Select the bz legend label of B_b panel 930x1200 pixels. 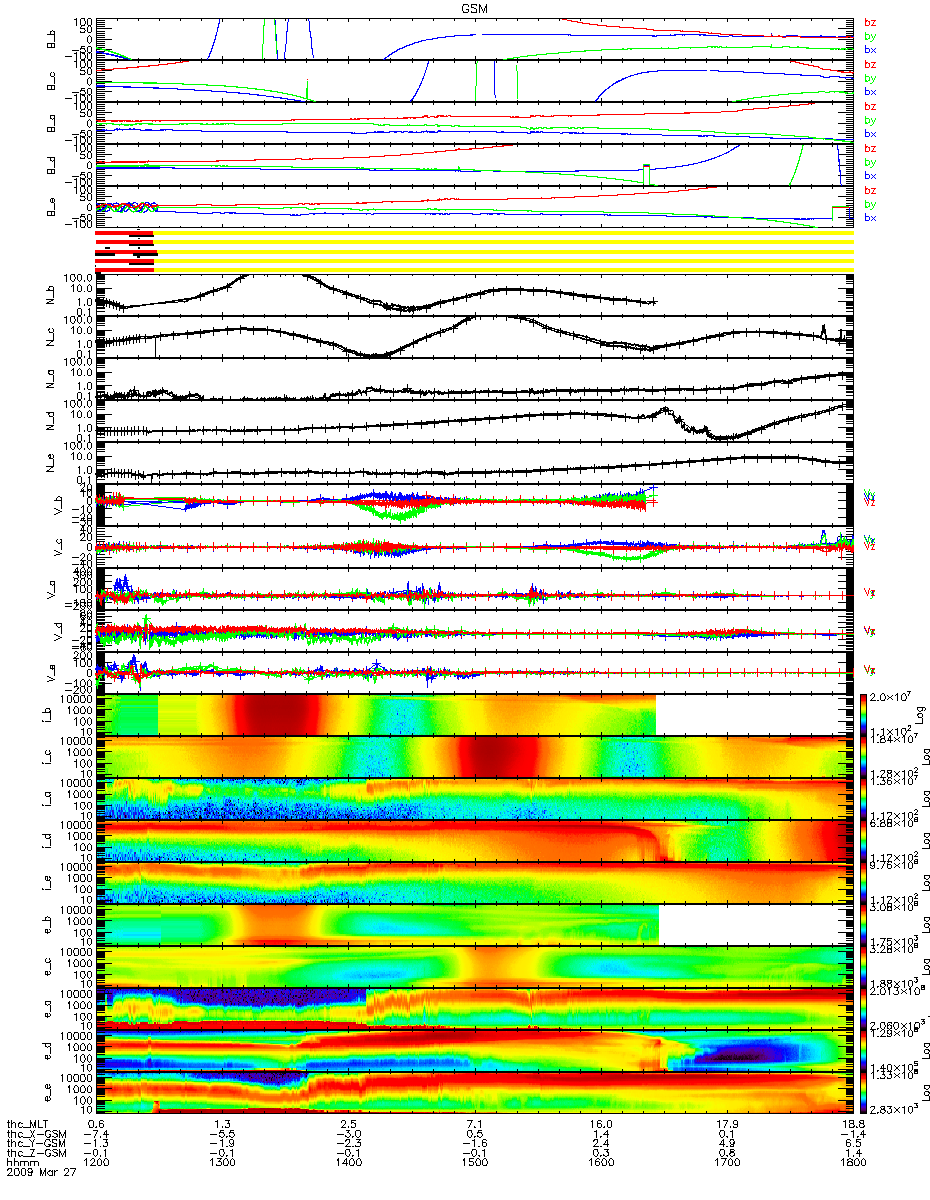870,22
